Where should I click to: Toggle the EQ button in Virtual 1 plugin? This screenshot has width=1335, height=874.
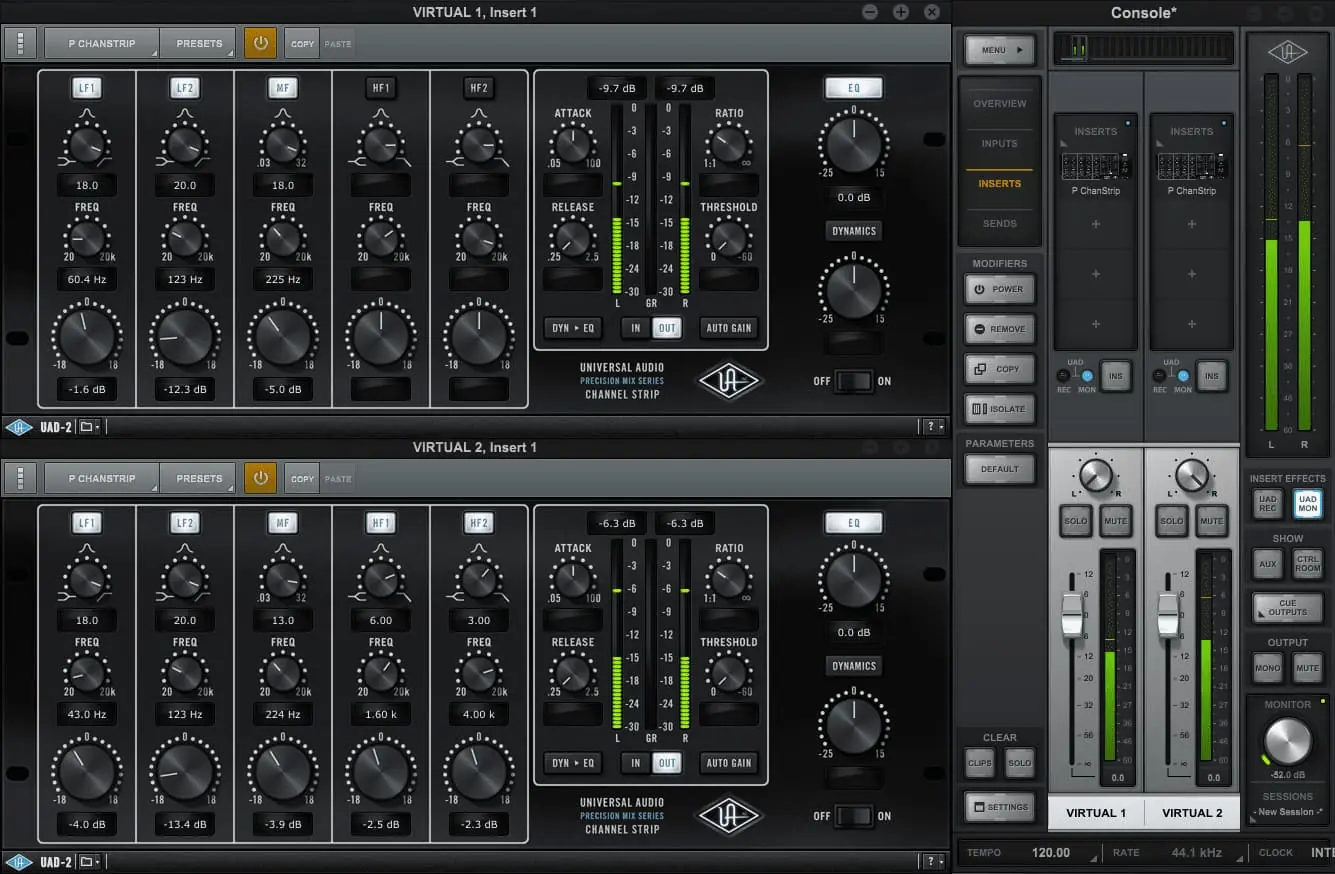coord(853,88)
